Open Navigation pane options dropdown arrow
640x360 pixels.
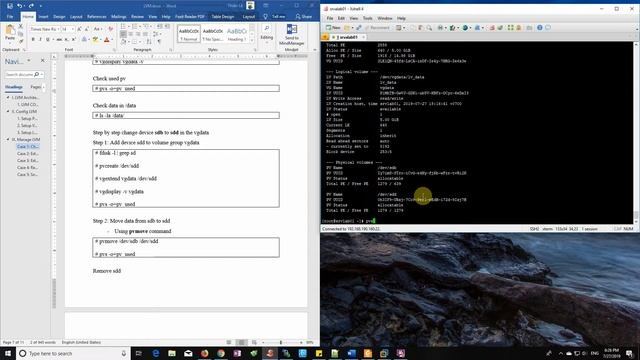coord(29,60)
